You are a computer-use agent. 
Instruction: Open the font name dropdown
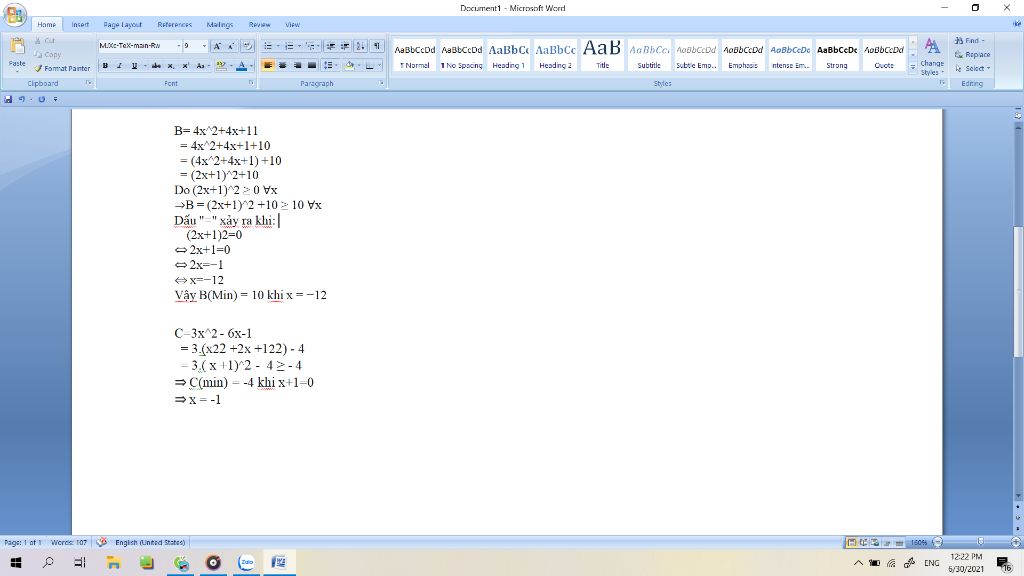178,46
